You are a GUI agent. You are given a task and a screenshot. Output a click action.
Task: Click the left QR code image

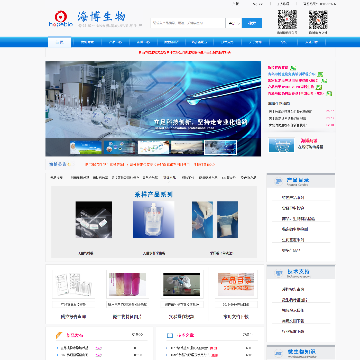(x=287, y=20)
